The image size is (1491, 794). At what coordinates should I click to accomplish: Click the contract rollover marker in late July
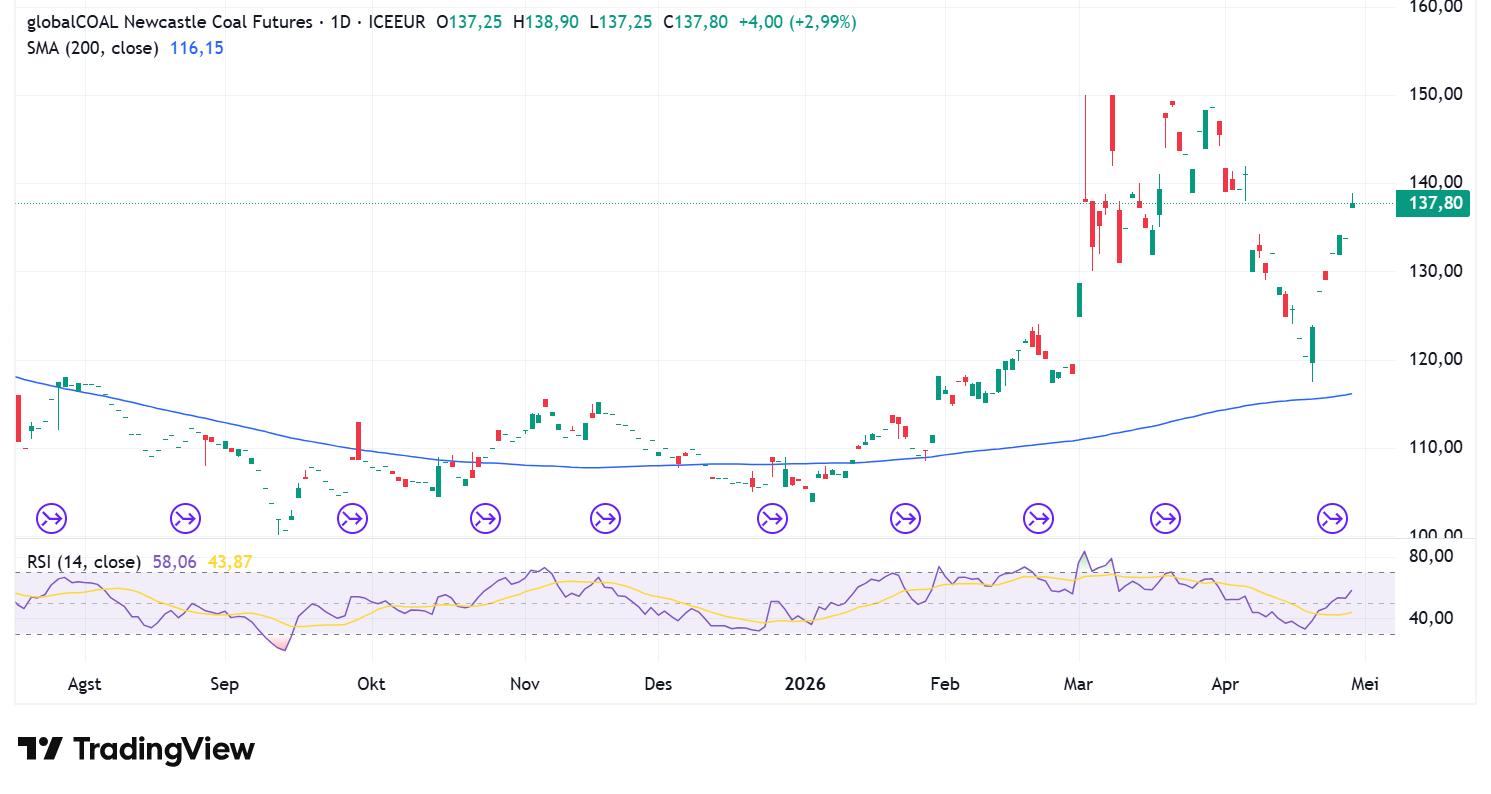(x=52, y=519)
